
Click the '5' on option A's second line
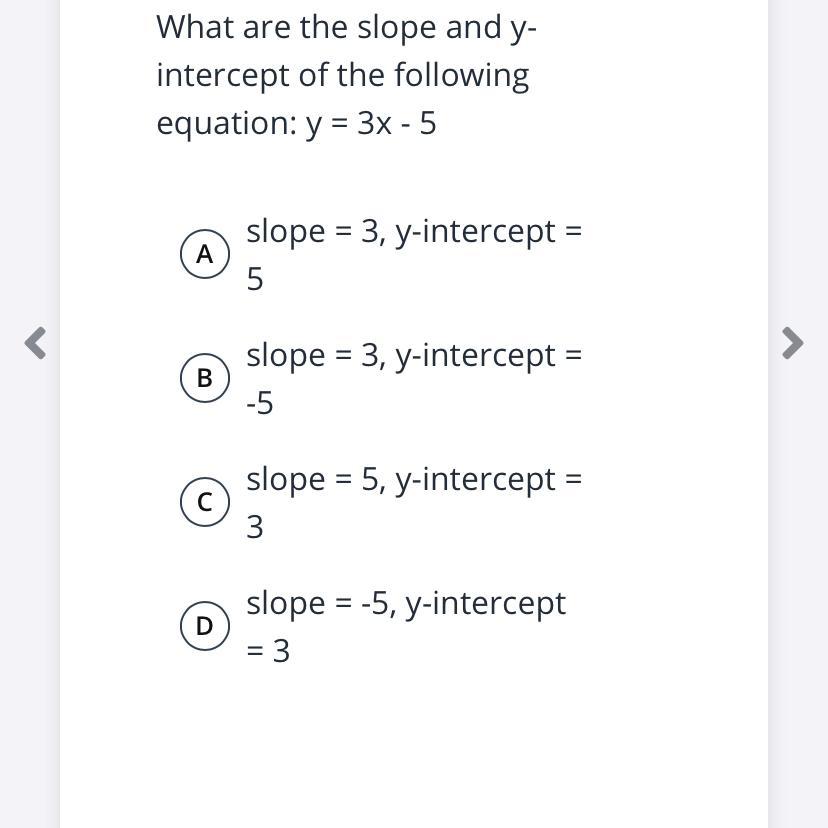coord(255,279)
